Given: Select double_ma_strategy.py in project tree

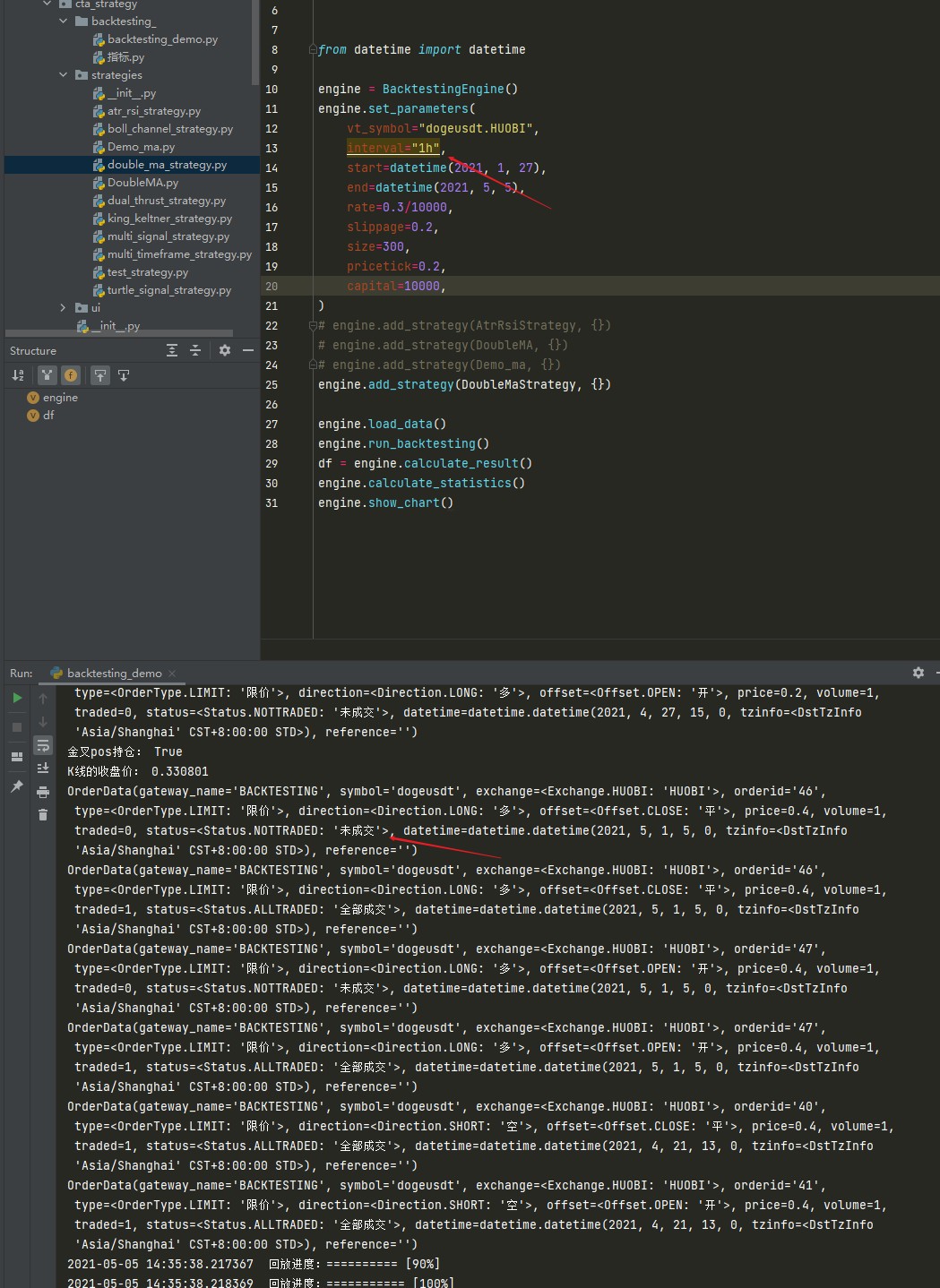Looking at the screenshot, I should (160, 165).
